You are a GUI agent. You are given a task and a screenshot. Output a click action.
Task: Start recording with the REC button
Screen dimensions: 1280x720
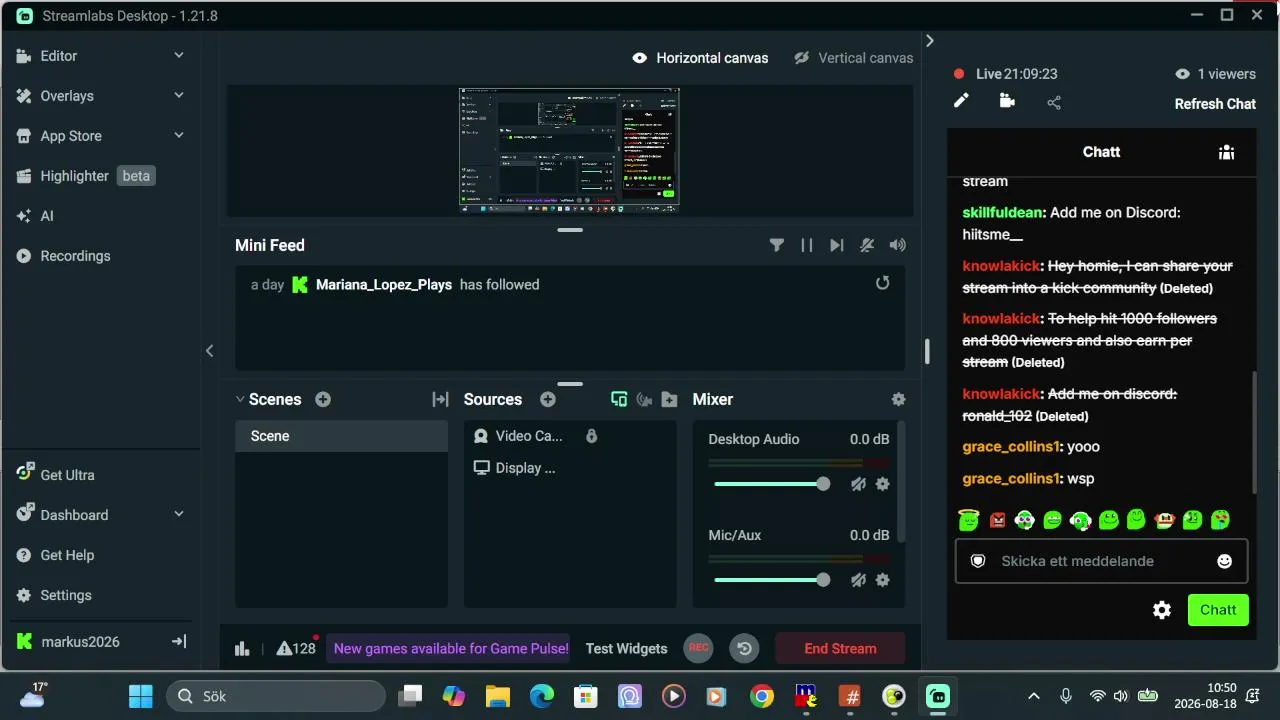(x=699, y=648)
